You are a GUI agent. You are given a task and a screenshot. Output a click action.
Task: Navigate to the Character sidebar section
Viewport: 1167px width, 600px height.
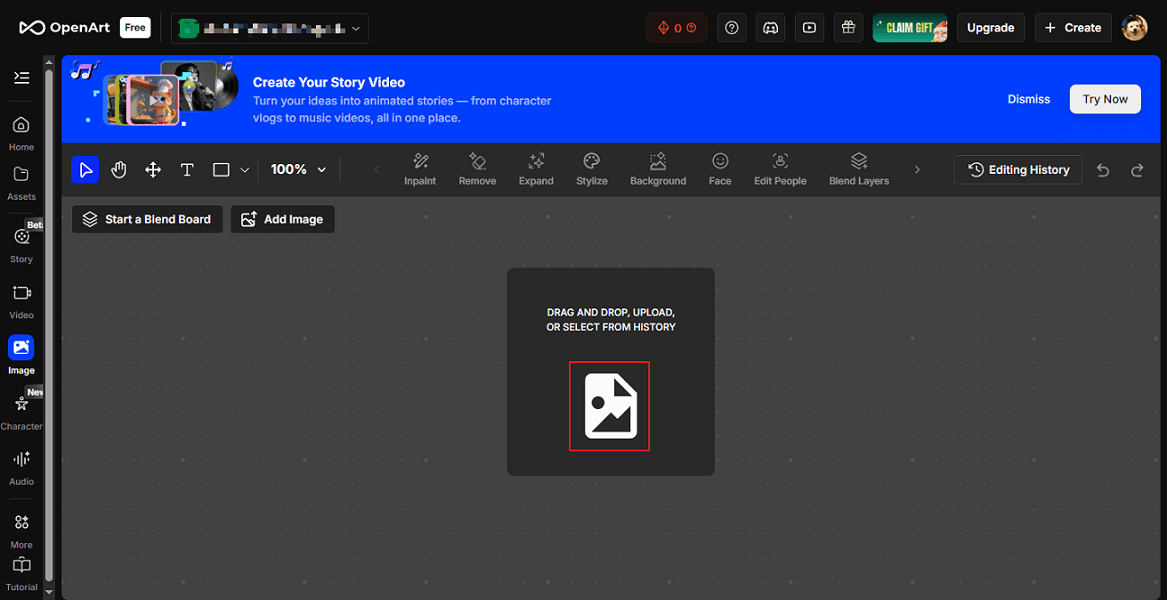[21, 410]
